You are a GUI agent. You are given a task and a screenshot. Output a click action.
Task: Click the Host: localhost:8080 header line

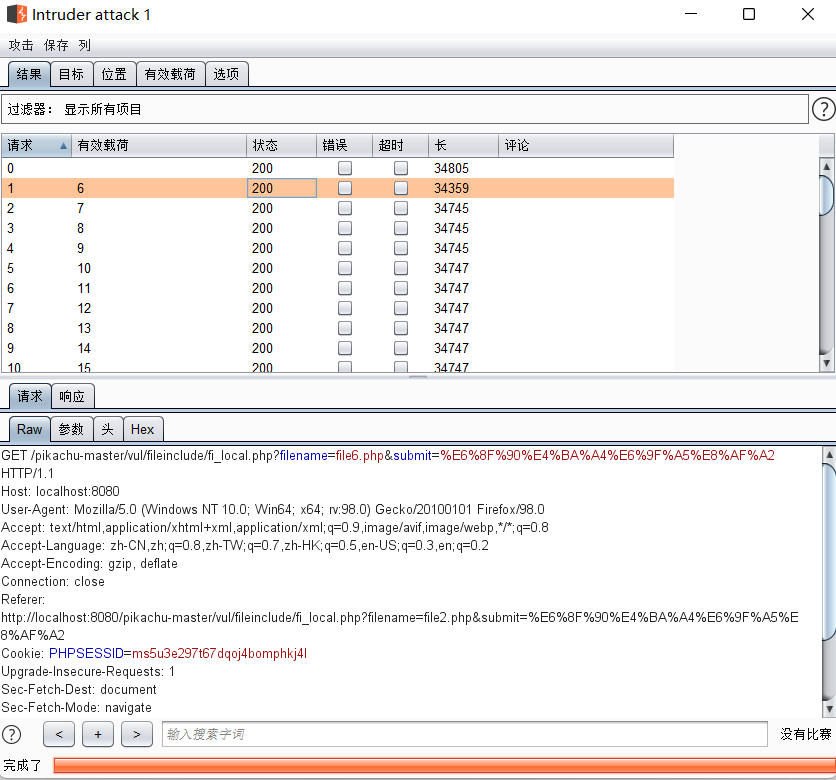tap(60, 491)
